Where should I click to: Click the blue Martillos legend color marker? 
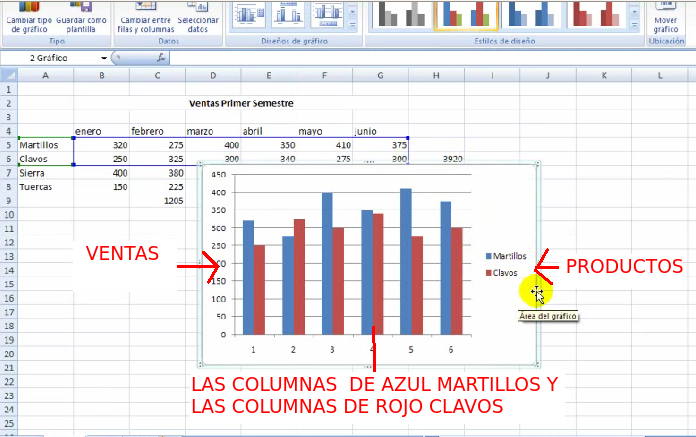pyautogui.click(x=487, y=256)
